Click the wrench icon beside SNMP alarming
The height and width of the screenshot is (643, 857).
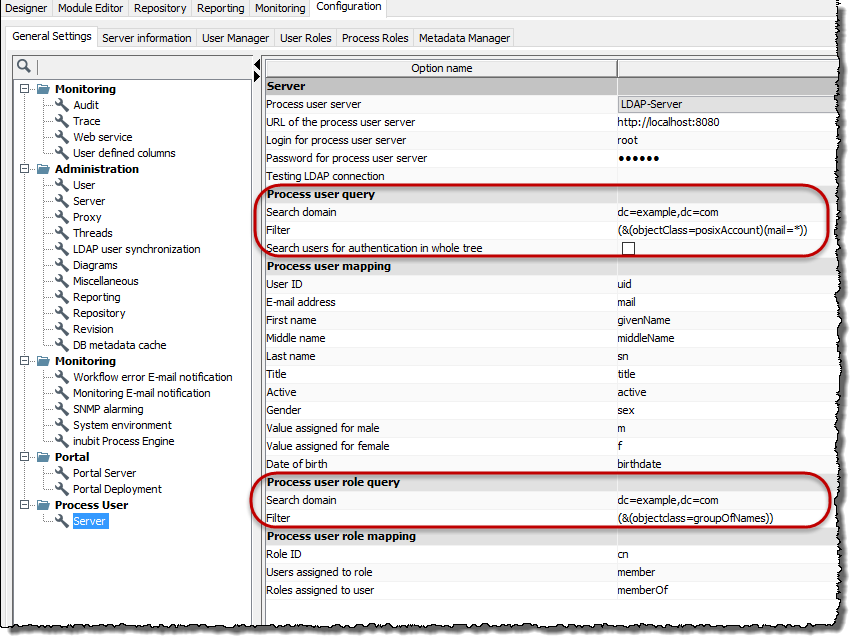click(x=62, y=409)
